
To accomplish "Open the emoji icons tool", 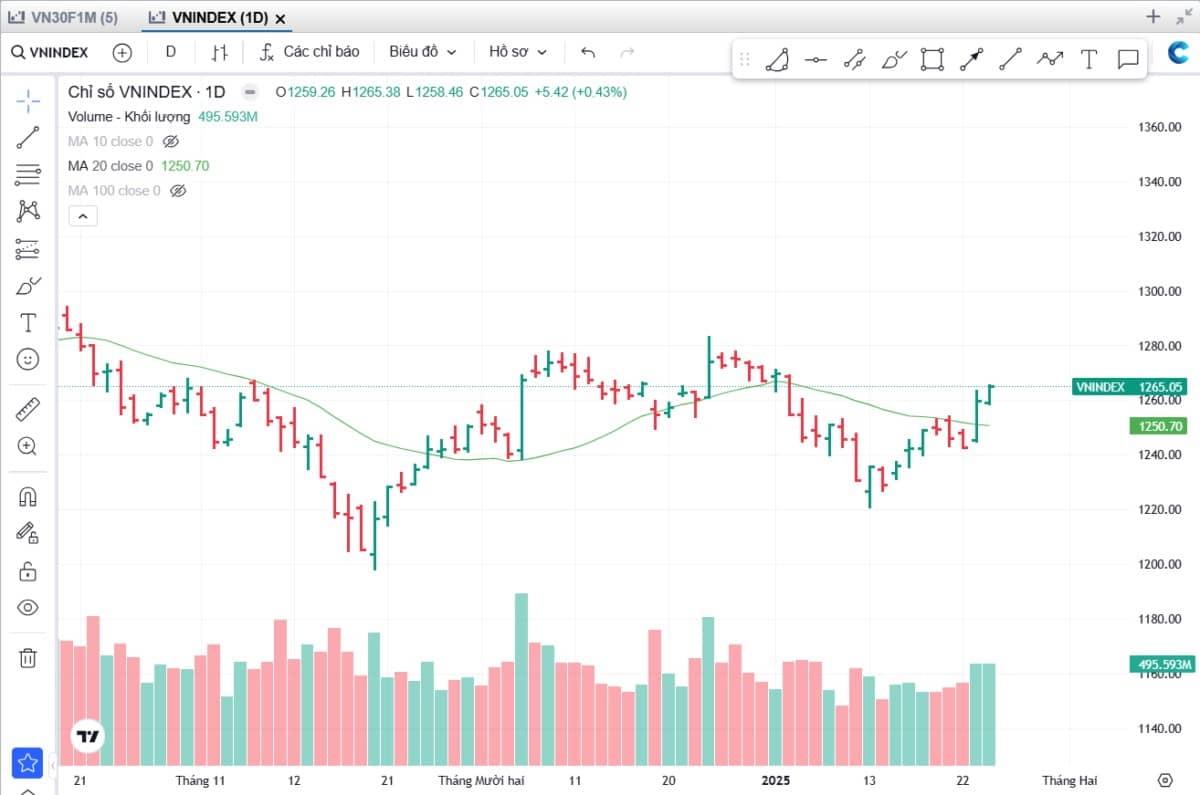I will (x=28, y=359).
